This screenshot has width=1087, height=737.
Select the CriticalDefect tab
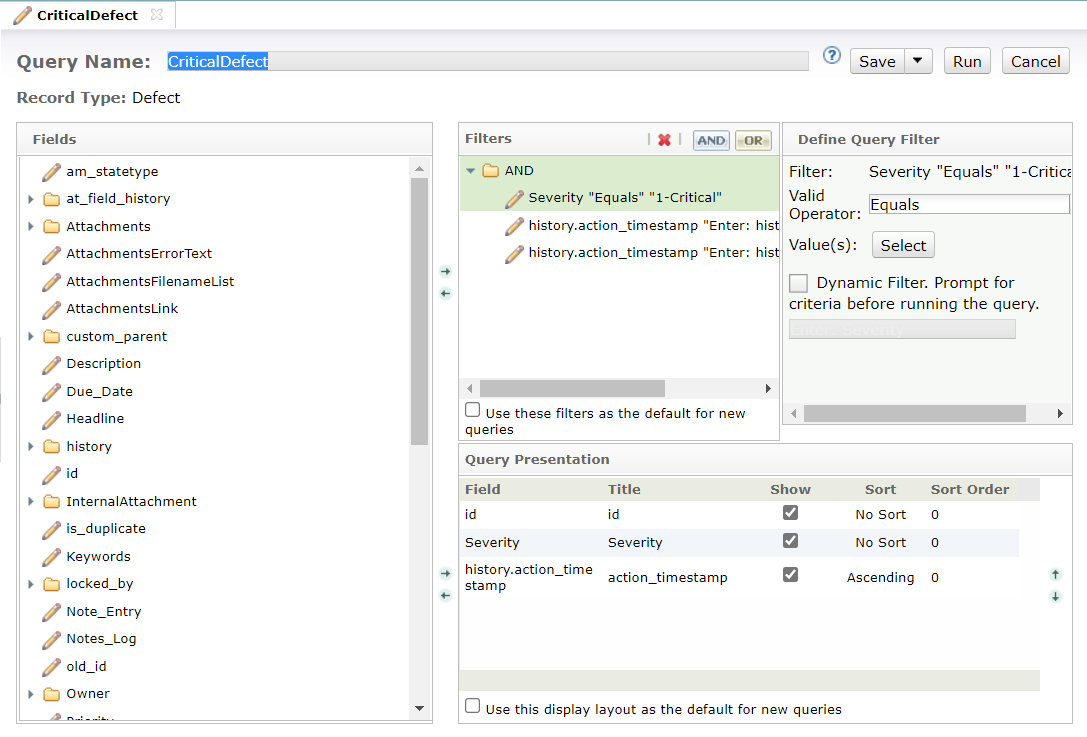(x=87, y=15)
